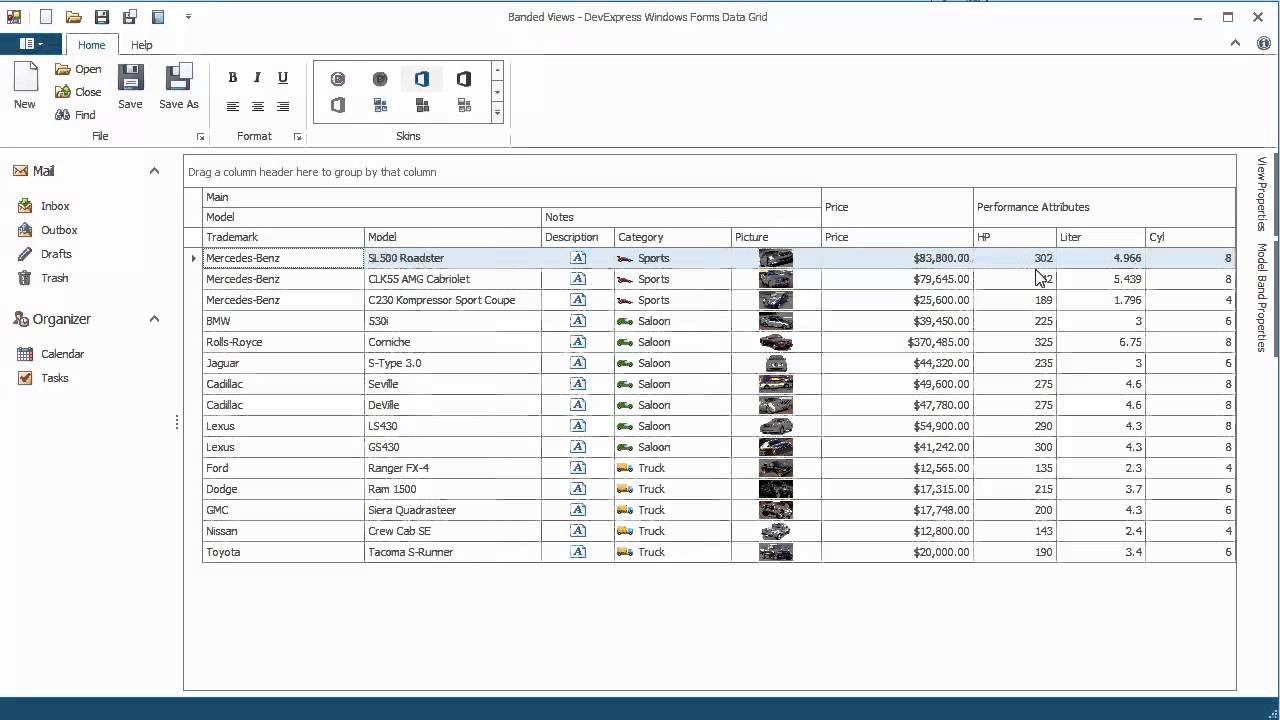Click the large New button in File group
This screenshot has width=1280, height=720.
pos(25,86)
